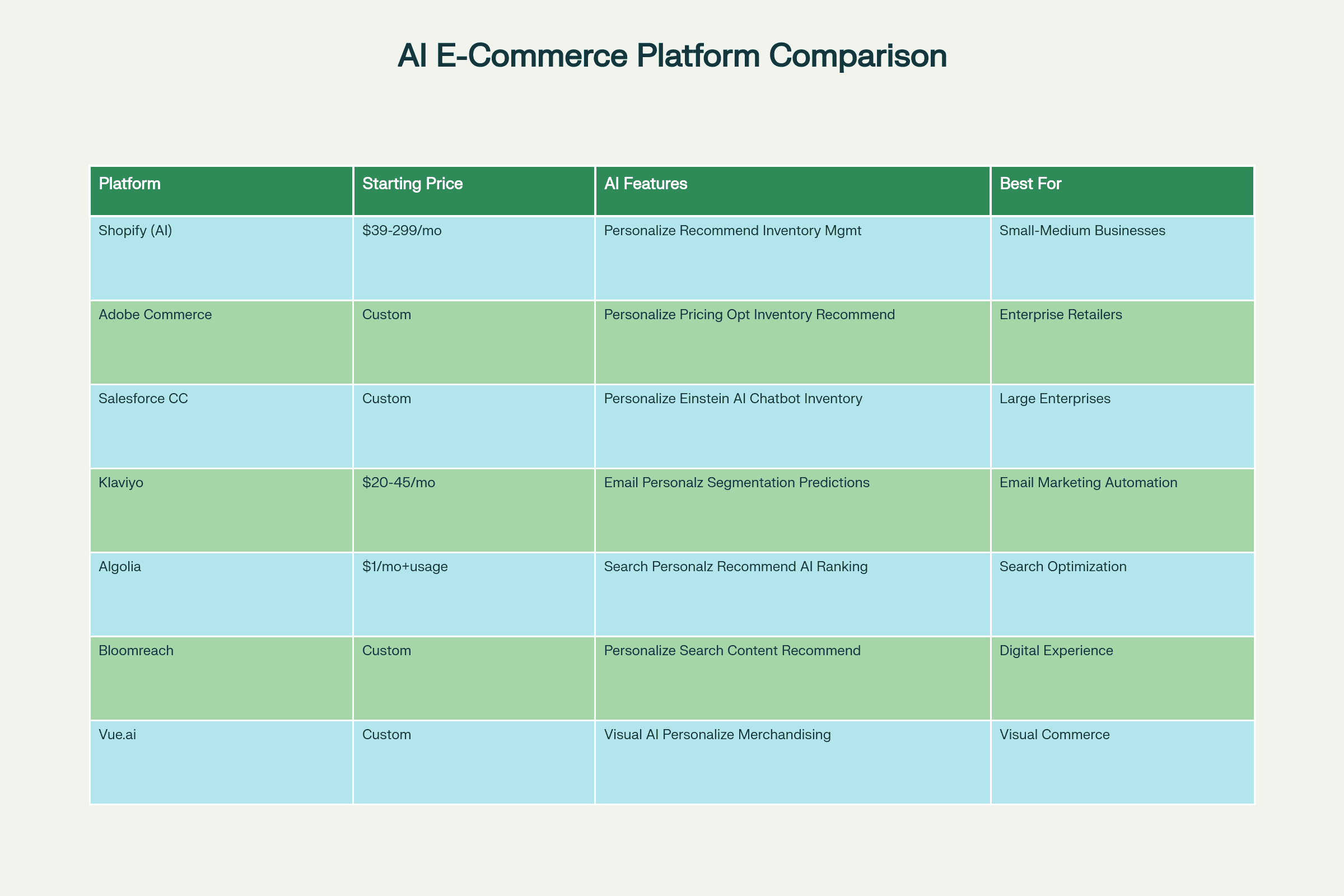Select the 'Platform' column header
The image size is (1344, 896).
[222, 191]
